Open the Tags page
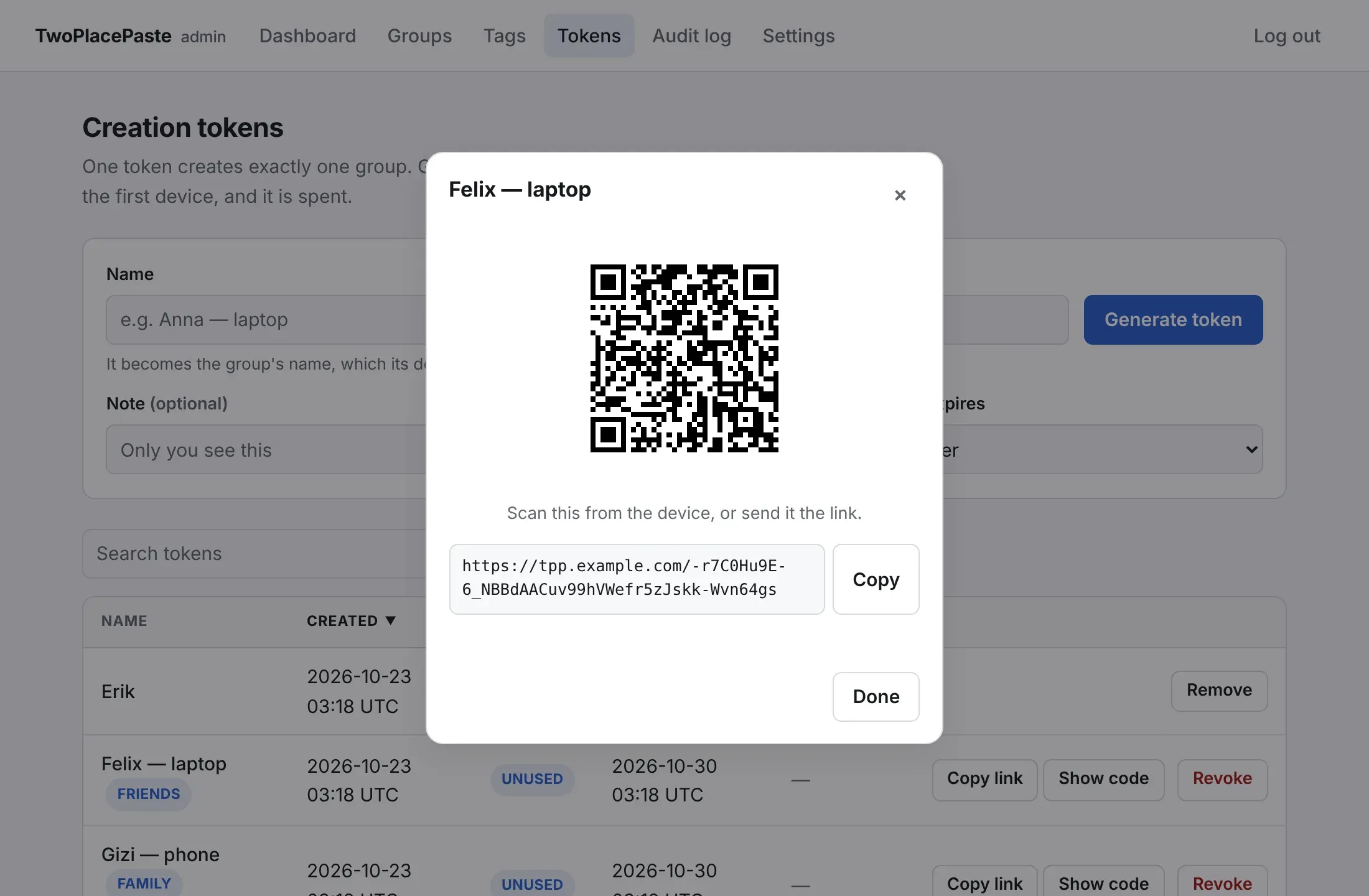This screenshot has width=1369, height=896. click(x=505, y=36)
